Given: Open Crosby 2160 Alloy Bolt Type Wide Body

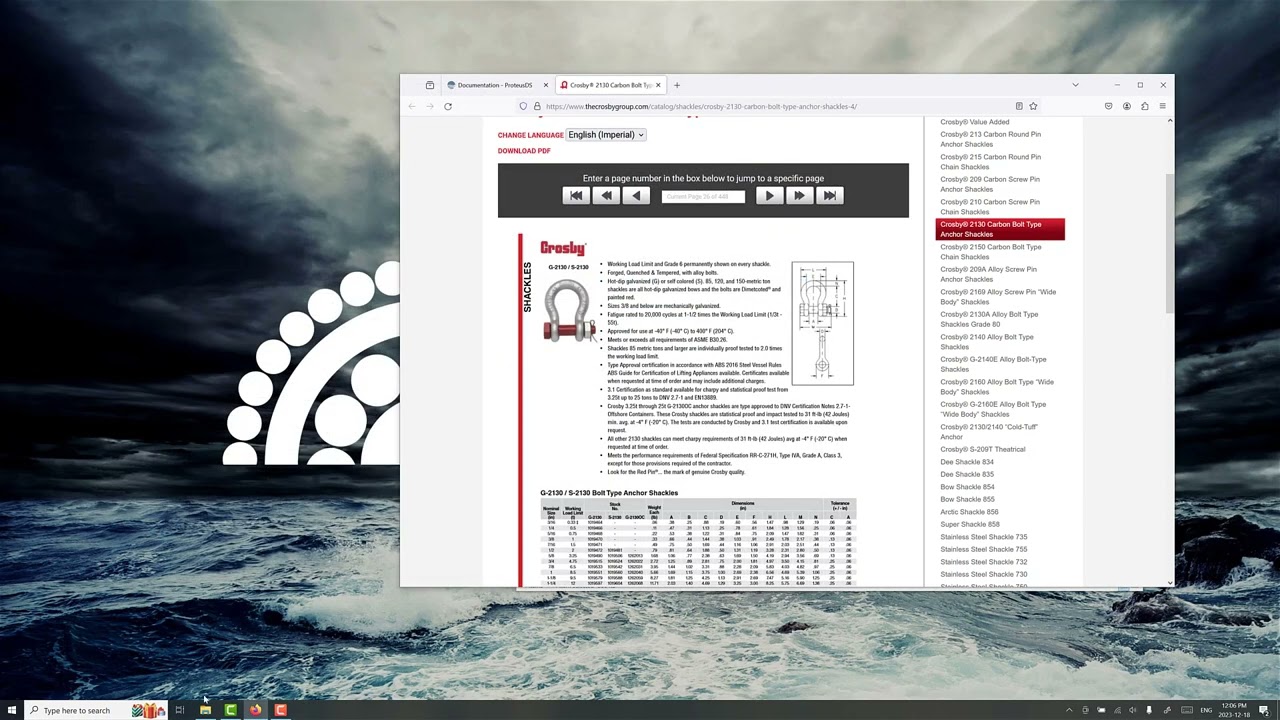Looking at the screenshot, I should tap(997, 387).
